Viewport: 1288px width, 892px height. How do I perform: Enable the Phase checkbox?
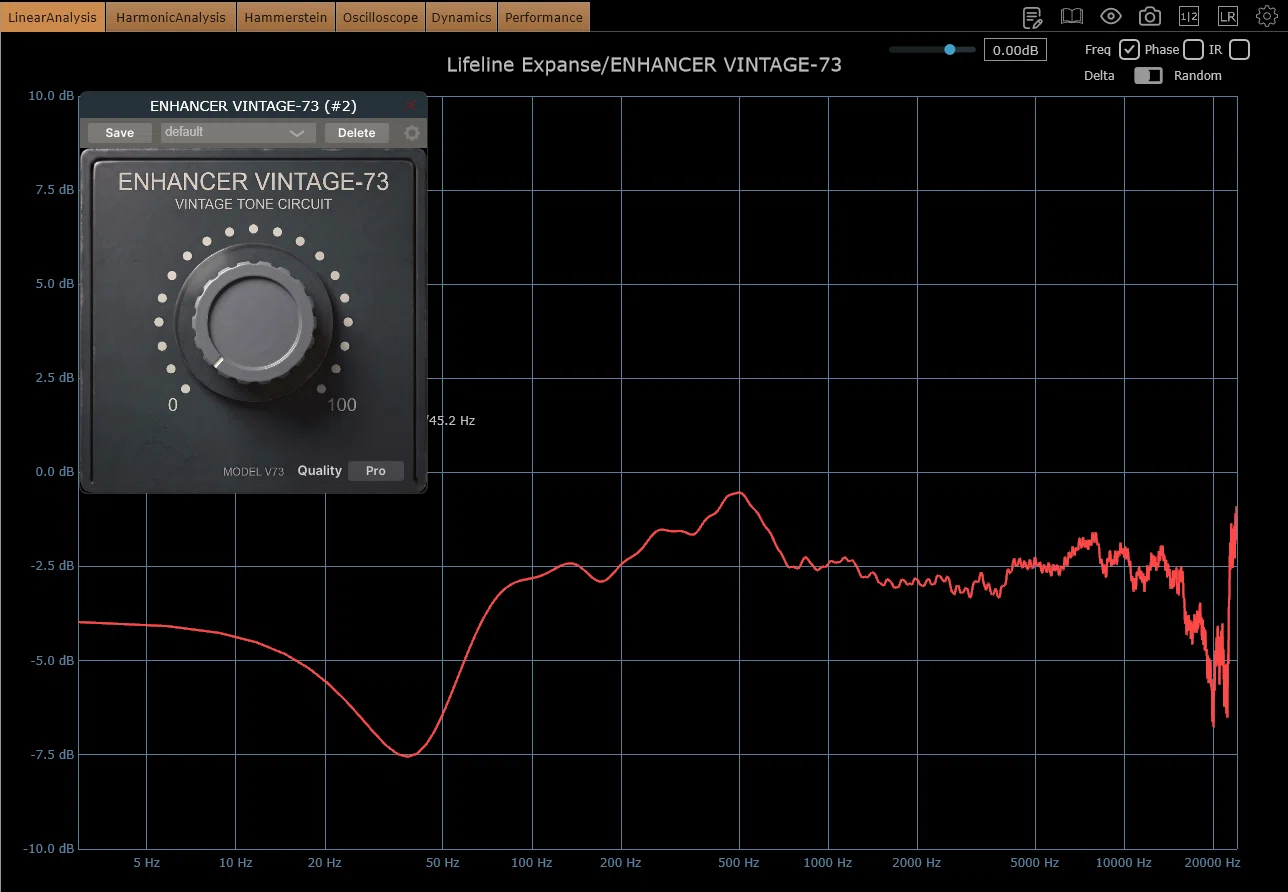1193,50
